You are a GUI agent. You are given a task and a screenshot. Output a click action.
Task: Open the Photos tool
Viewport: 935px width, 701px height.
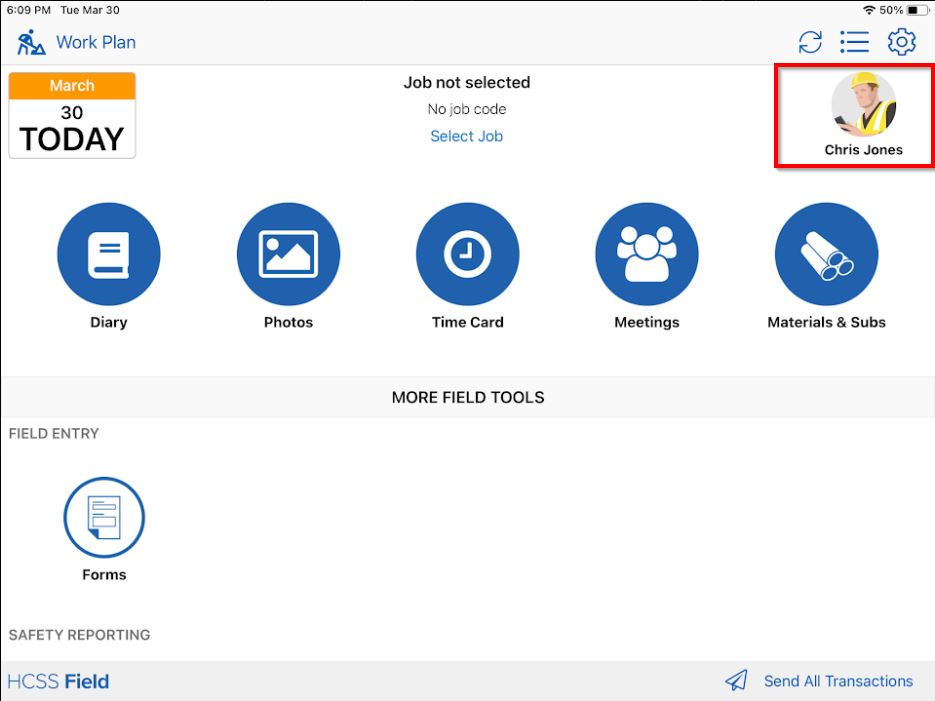[x=288, y=254]
